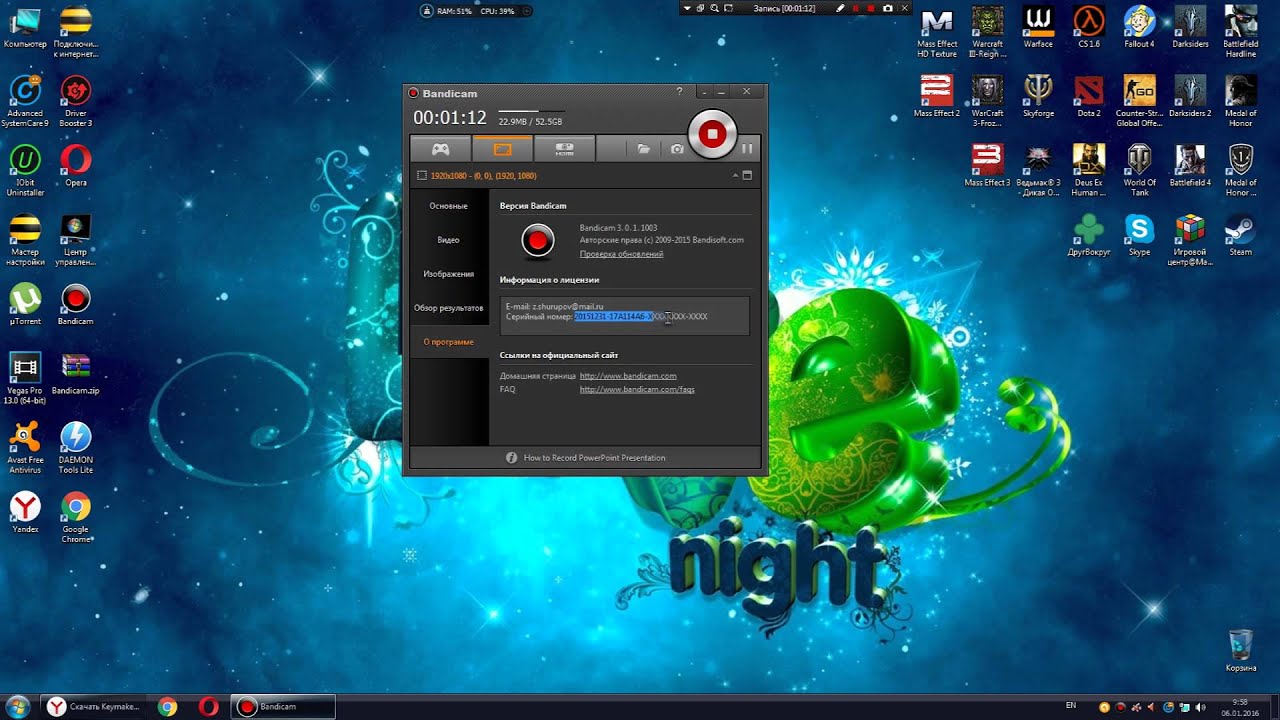Select Bandicam.zip archive on desktop
This screenshot has height=720, width=1280.
(76, 374)
